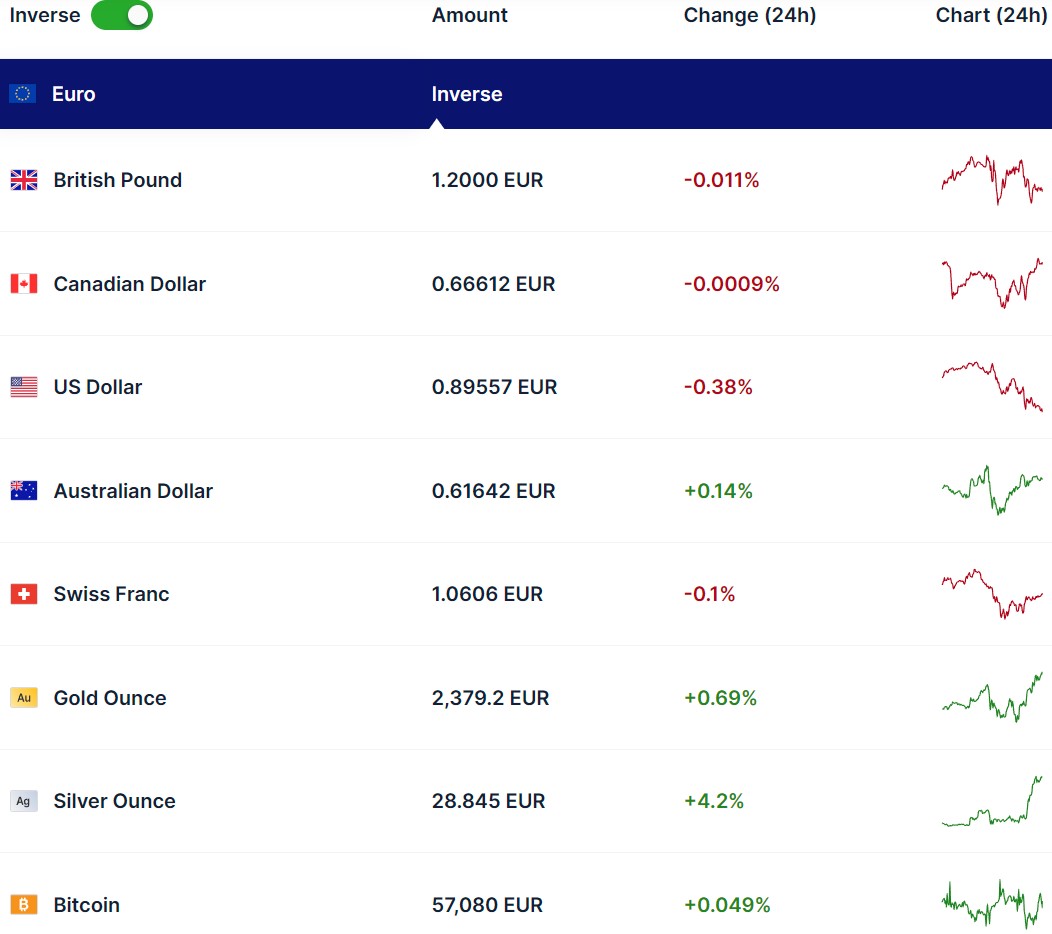Click the Australian flag icon
The image size is (1052, 934).
(x=23, y=491)
